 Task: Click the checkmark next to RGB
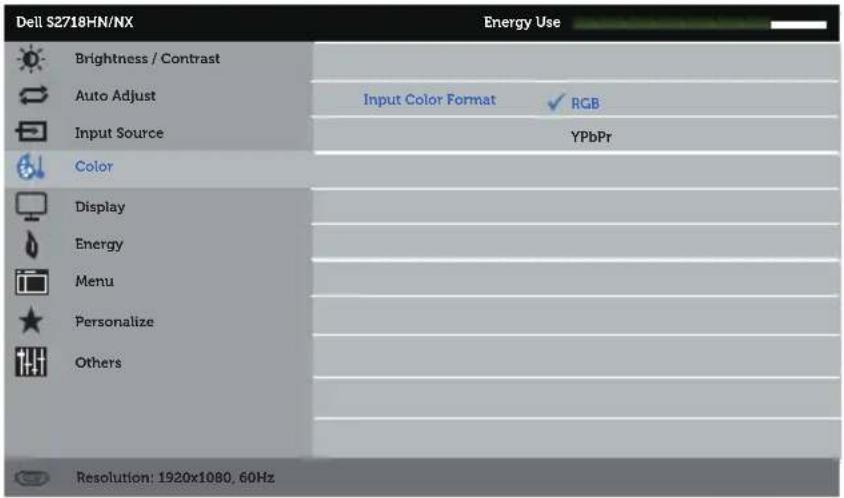coord(556,101)
